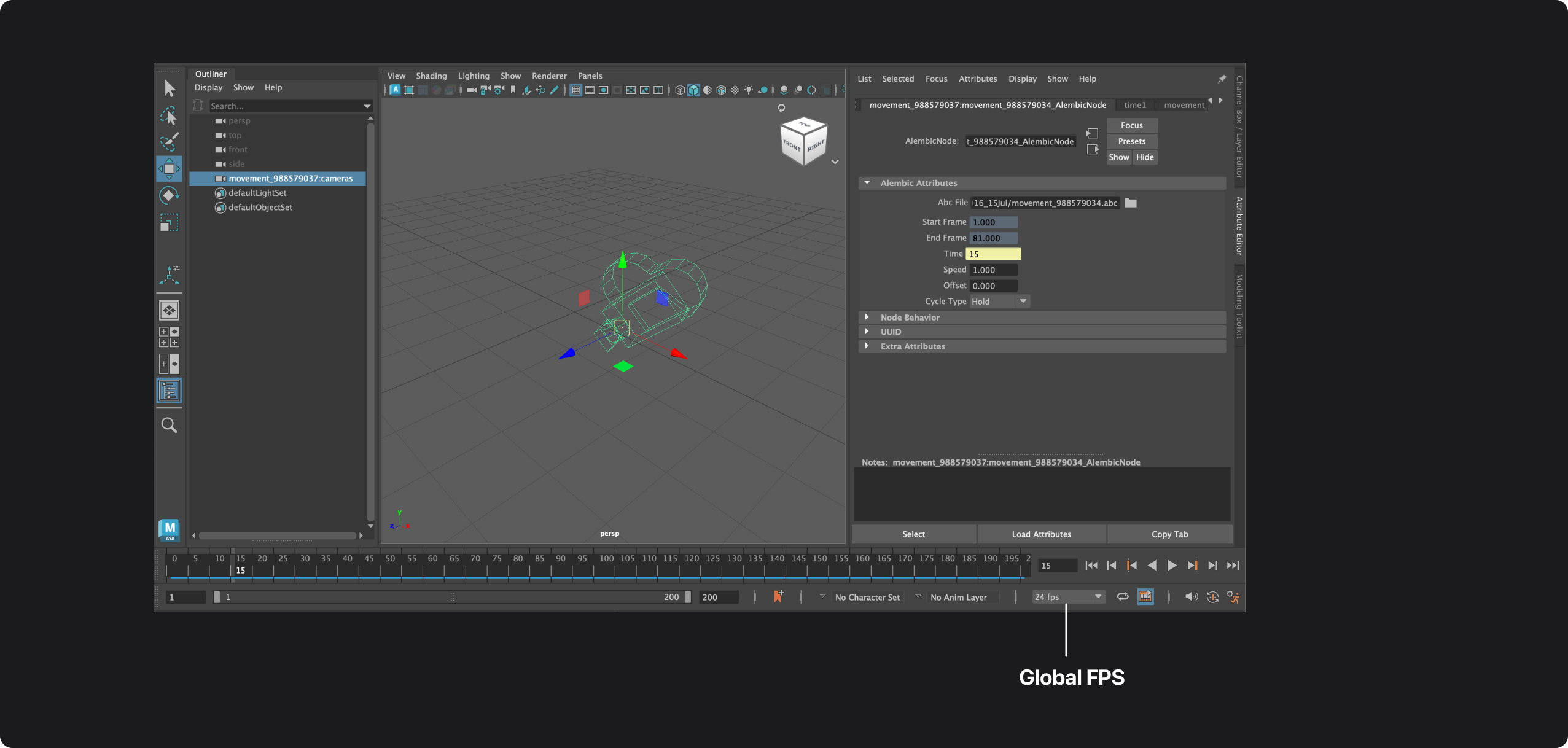Click the grease pencil icon
1568x748 pixels.
(x=555, y=90)
